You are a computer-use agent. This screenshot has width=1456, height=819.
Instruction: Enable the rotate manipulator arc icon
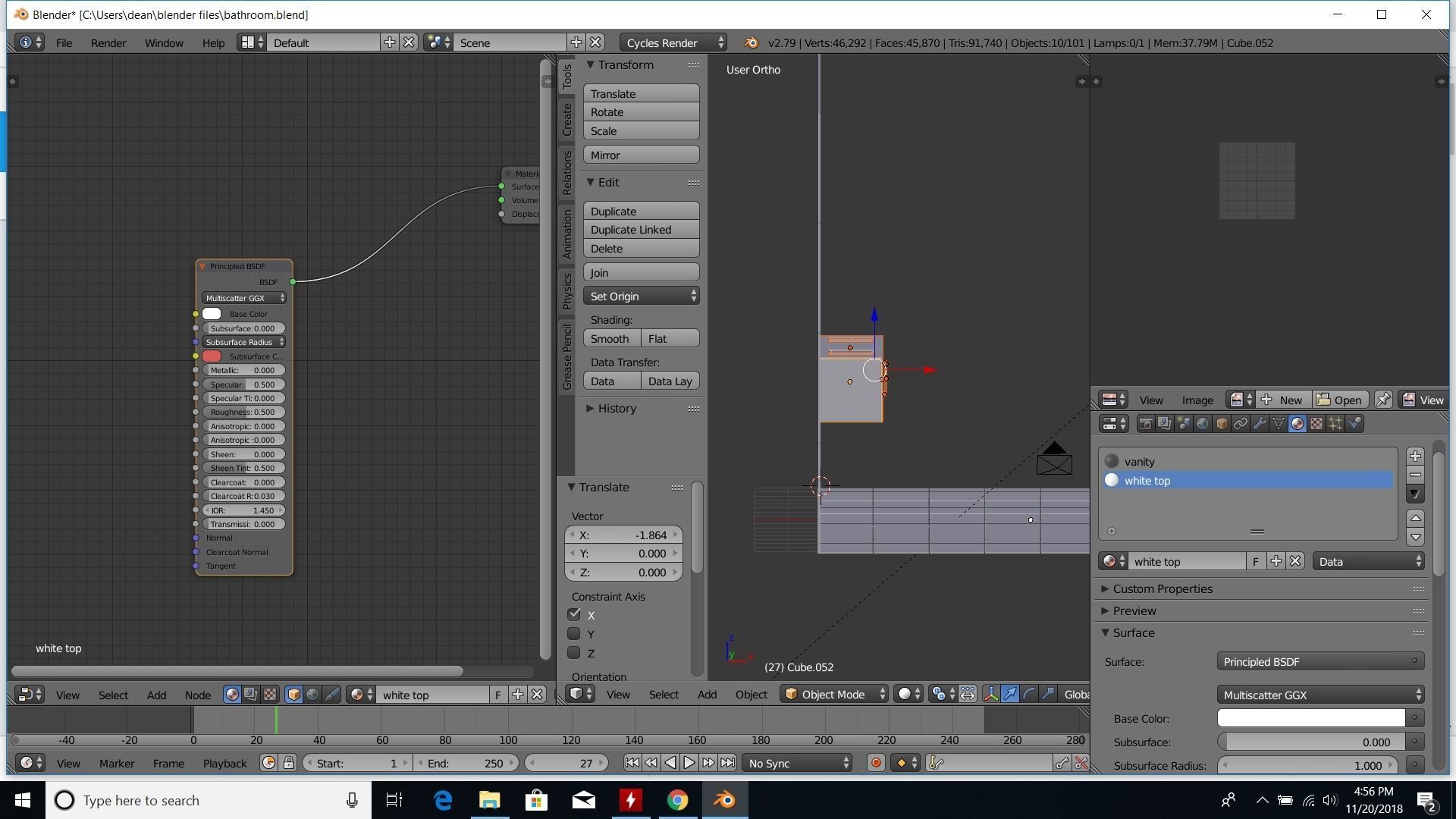coord(1029,694)
